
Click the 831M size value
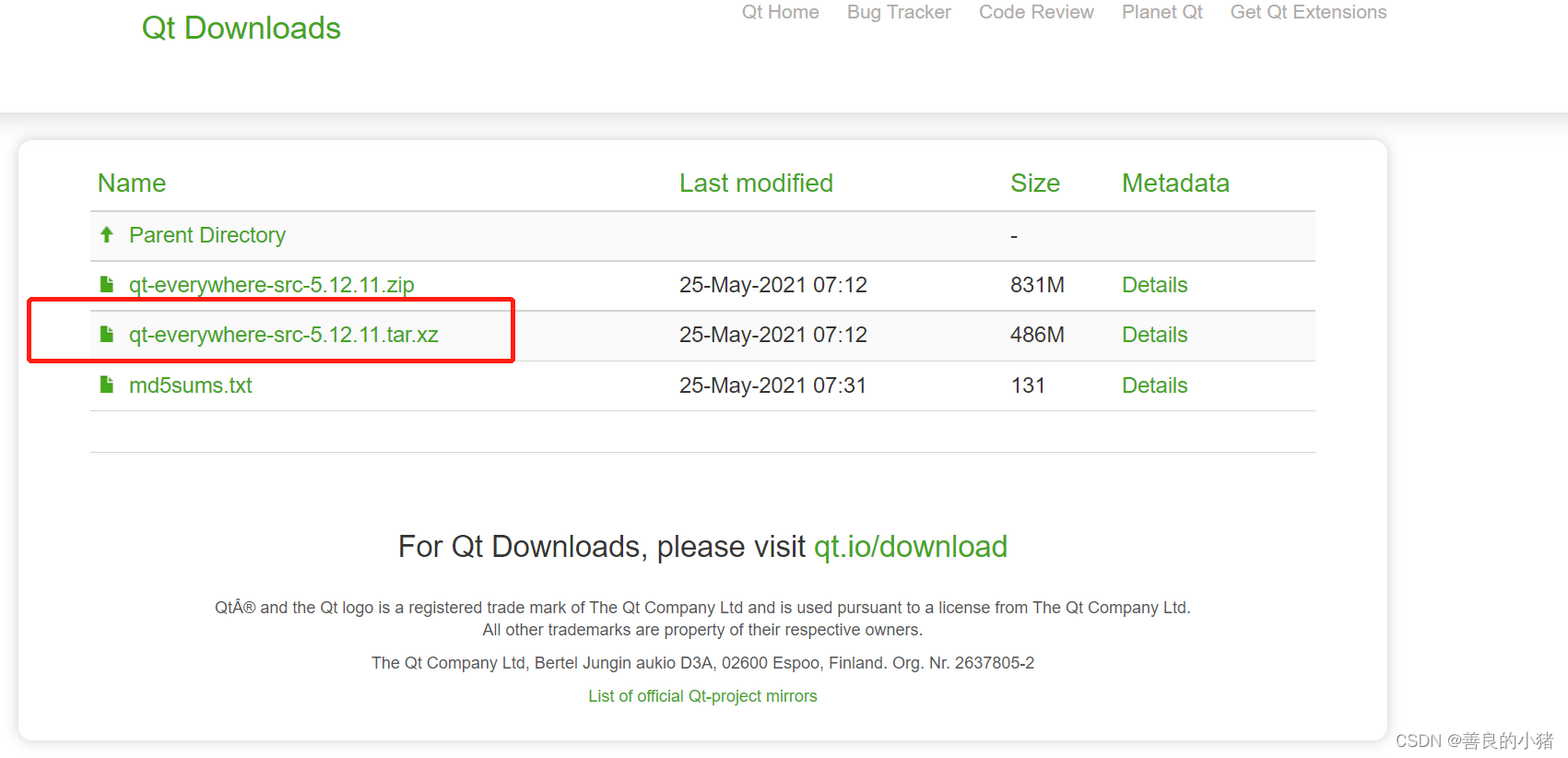(1037, 285)
